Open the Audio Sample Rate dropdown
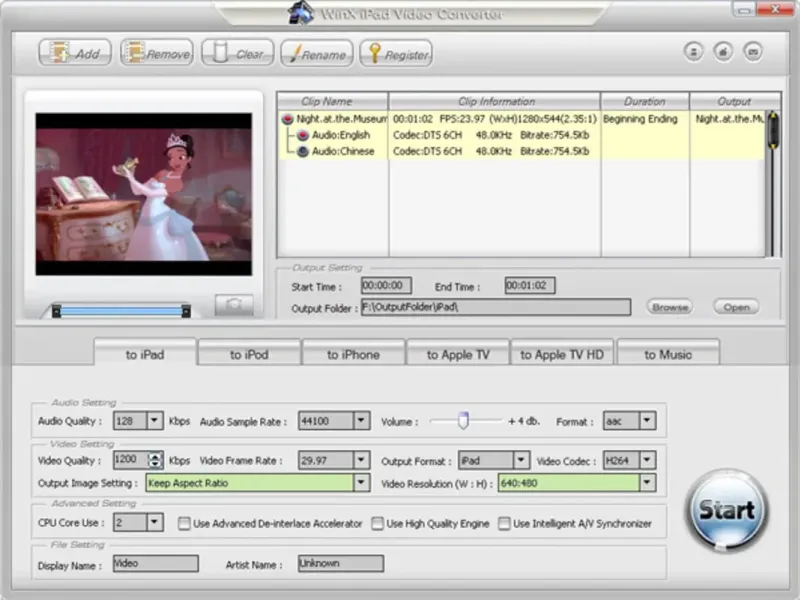 click(x=361, y=421)
